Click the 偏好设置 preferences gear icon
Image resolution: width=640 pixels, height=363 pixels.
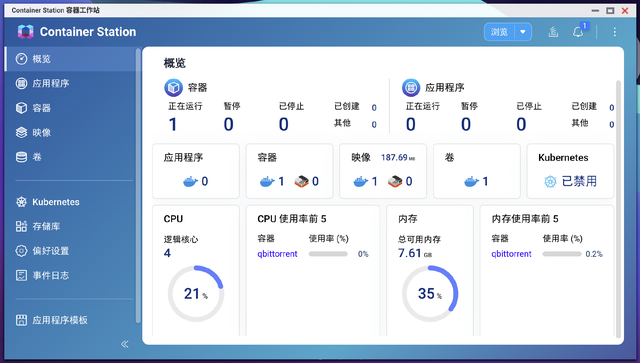point(21,251)
